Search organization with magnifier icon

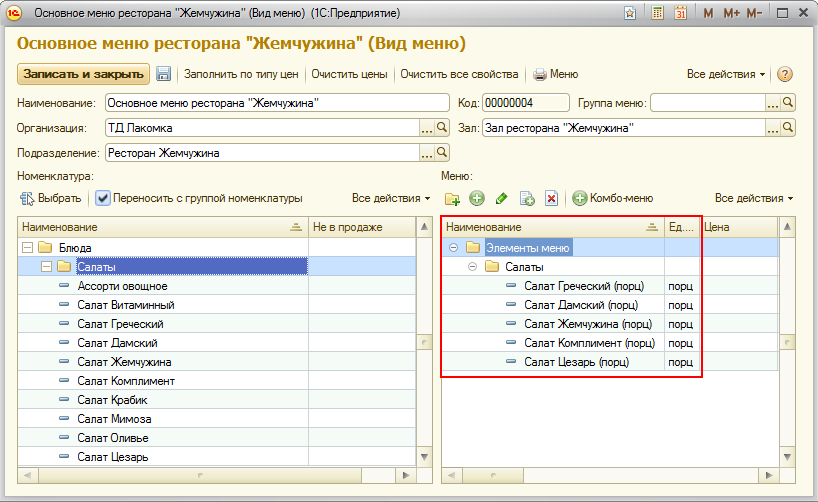coord(443,128)
